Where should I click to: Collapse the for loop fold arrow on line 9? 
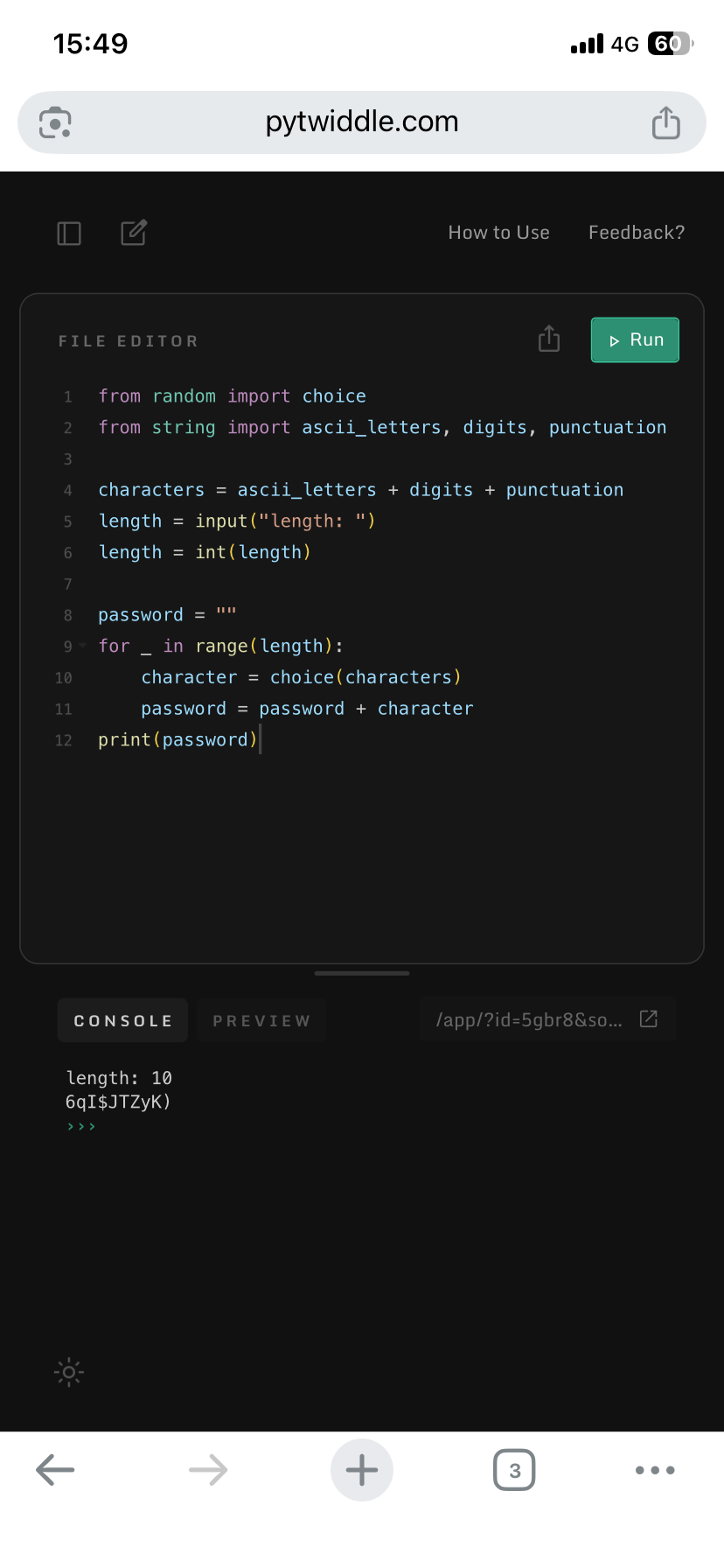(x=83, y=646)
